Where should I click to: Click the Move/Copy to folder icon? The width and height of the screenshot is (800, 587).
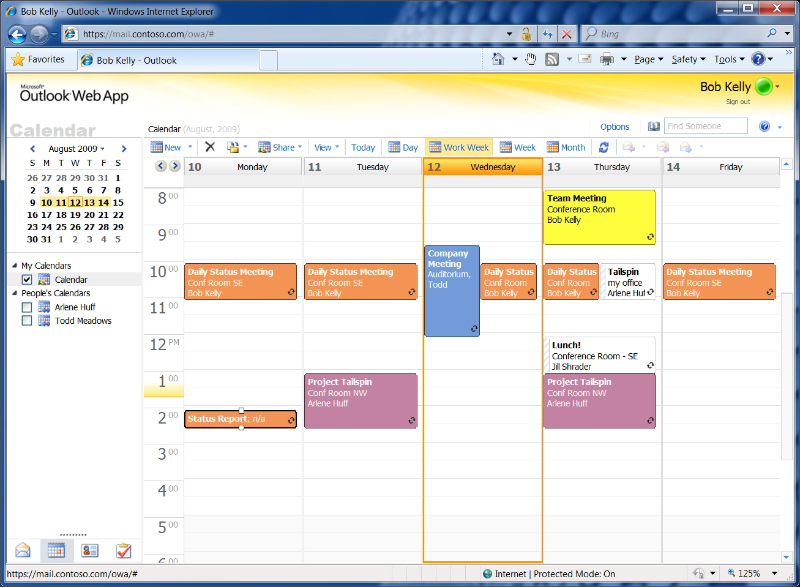coord(233,147)
